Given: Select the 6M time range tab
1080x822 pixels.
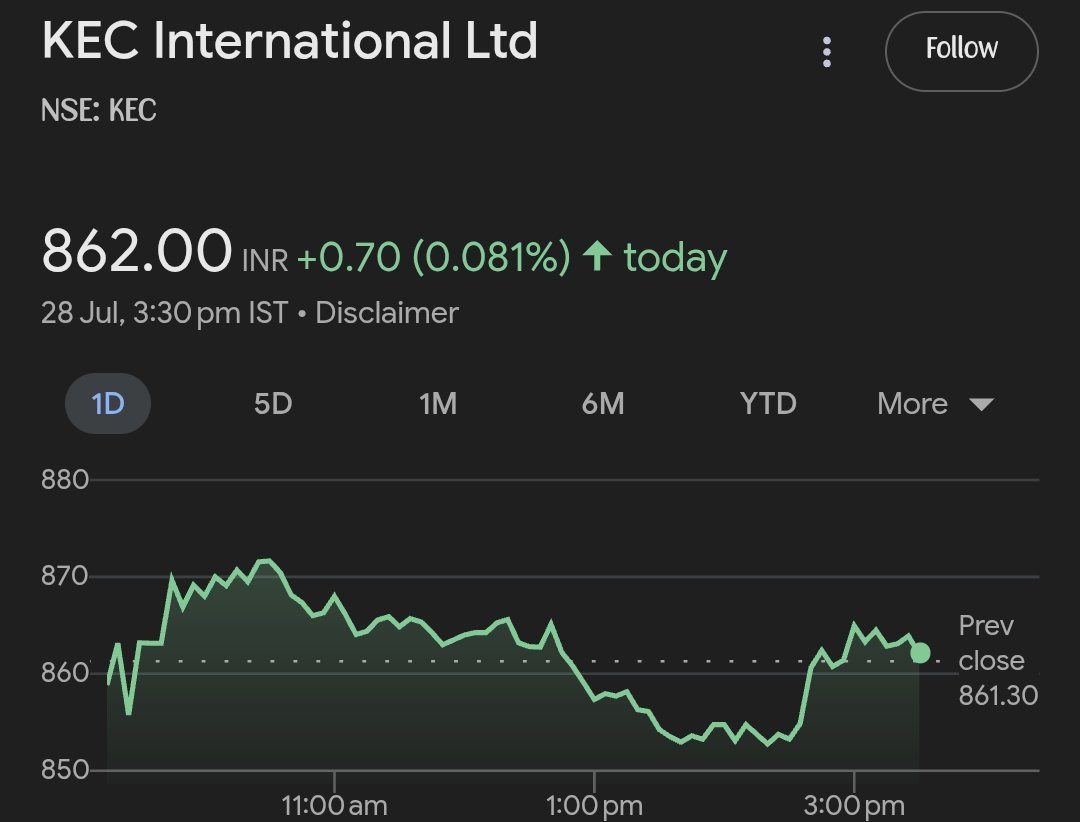Looking at the screenshot, I should coord(603,404).
